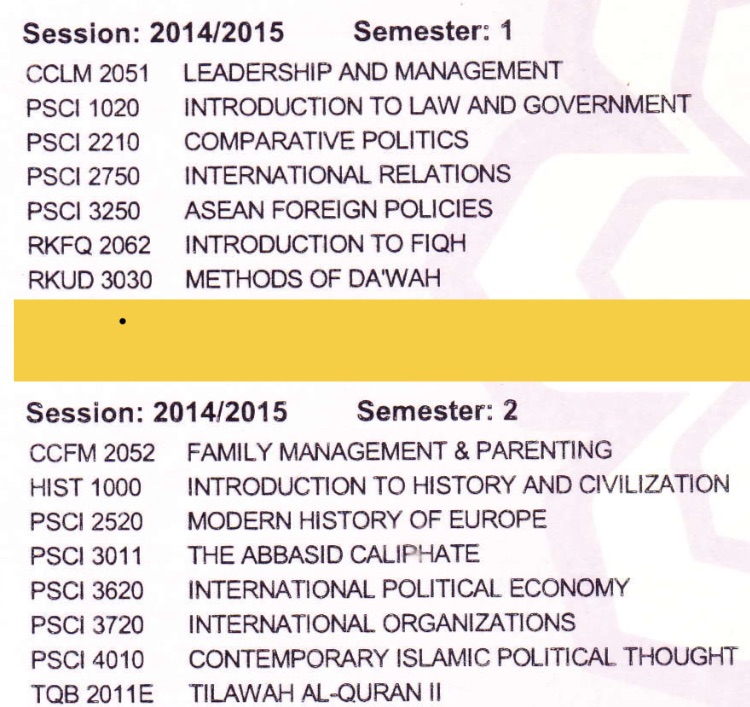Click the Session 2014/2015 Semester 1 heading
The width and height of the screenshot is (750, 707).
[x=268, y=32]
